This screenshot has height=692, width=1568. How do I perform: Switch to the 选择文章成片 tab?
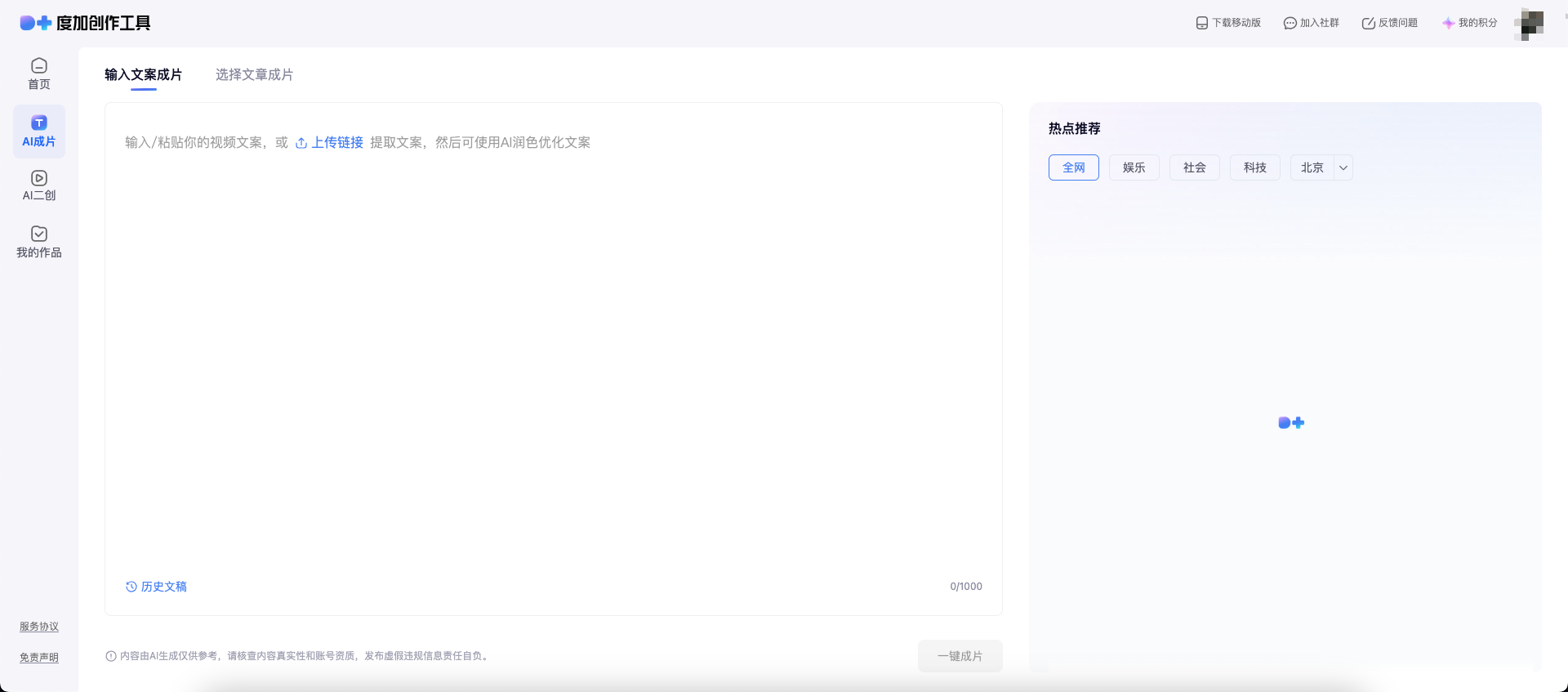254,74
